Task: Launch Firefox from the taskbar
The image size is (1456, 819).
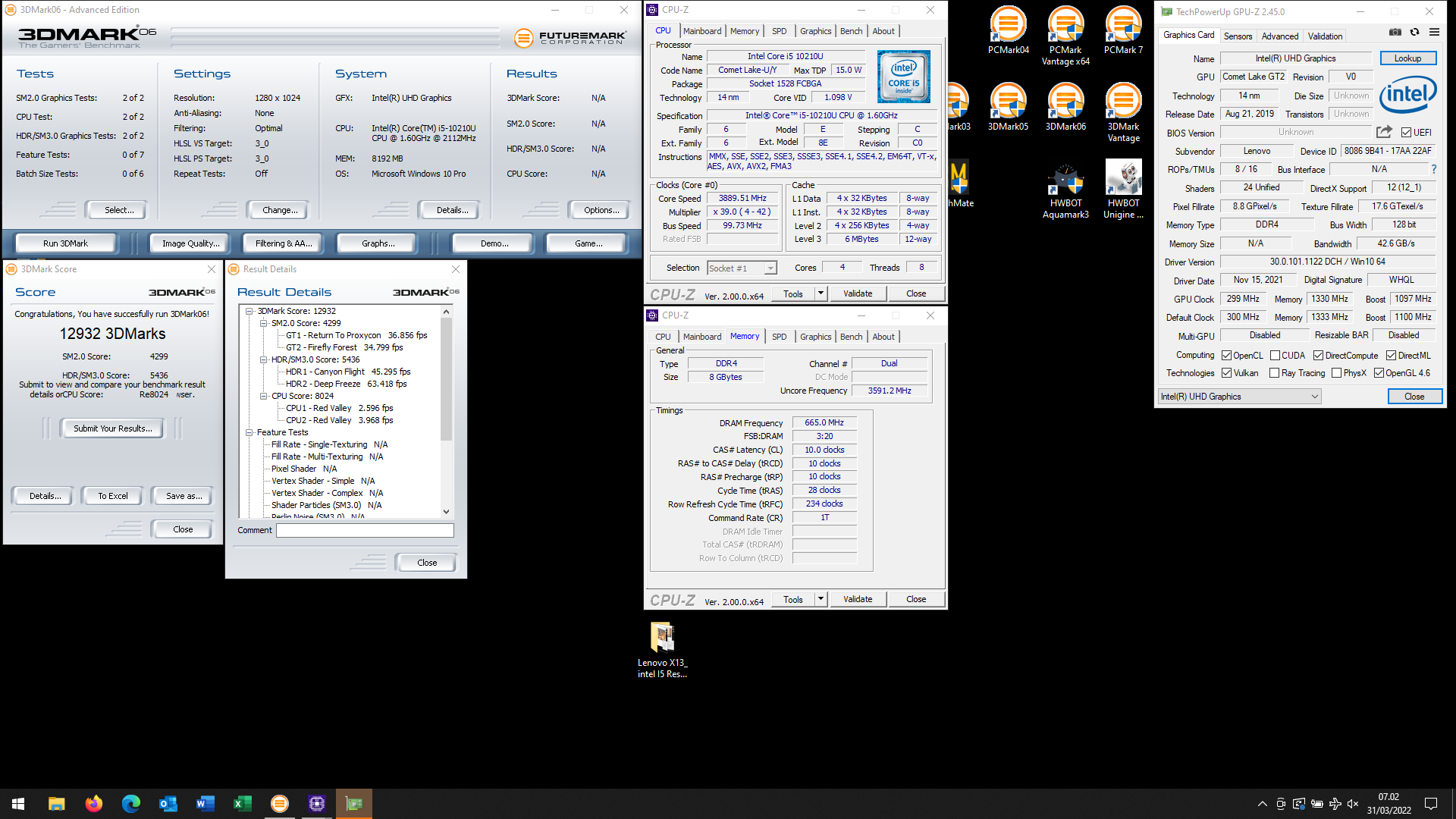Action: click(93, 804)
